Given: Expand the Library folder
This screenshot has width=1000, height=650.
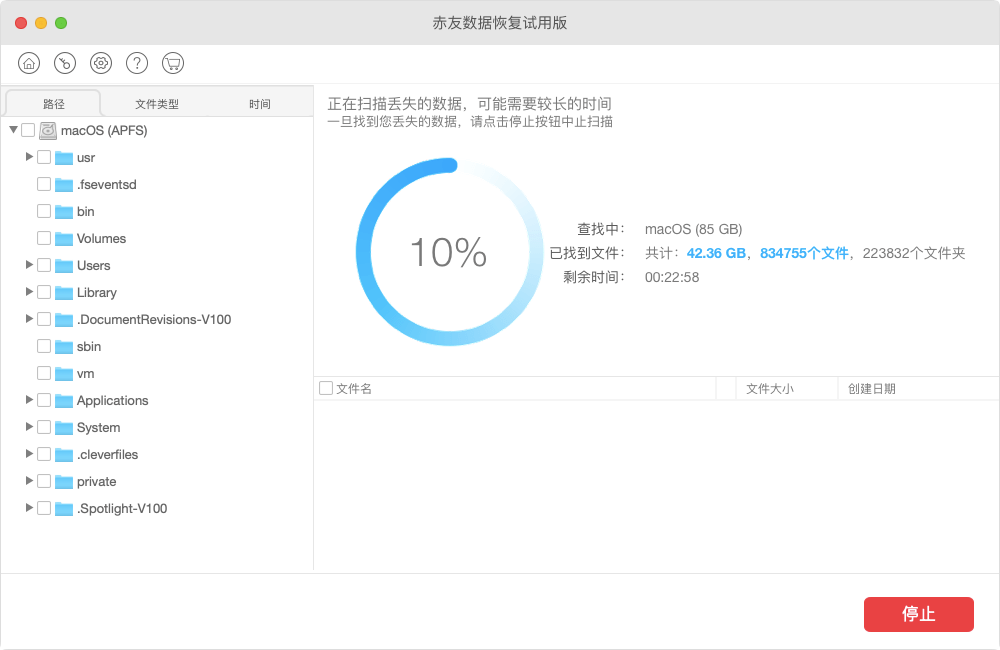Looking at the screenshot, I should 29,292.
